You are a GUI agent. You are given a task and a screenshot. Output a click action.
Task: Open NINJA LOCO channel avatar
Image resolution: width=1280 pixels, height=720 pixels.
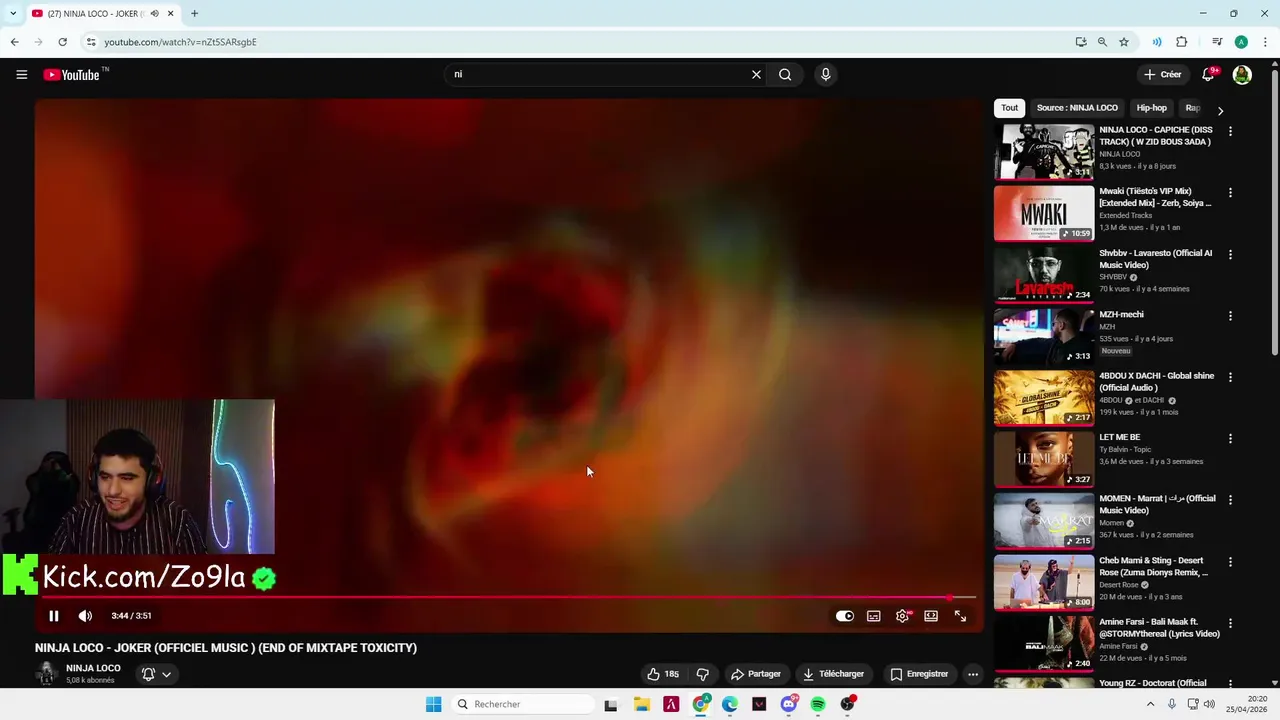46,674
